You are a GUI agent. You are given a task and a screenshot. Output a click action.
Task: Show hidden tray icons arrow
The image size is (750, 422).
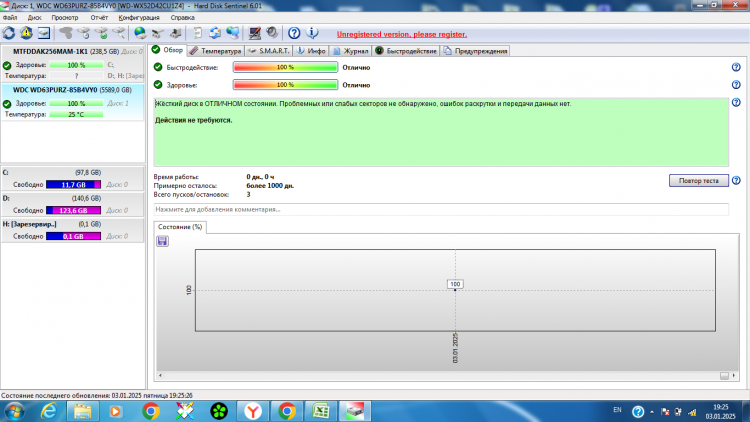coord(651,412)
